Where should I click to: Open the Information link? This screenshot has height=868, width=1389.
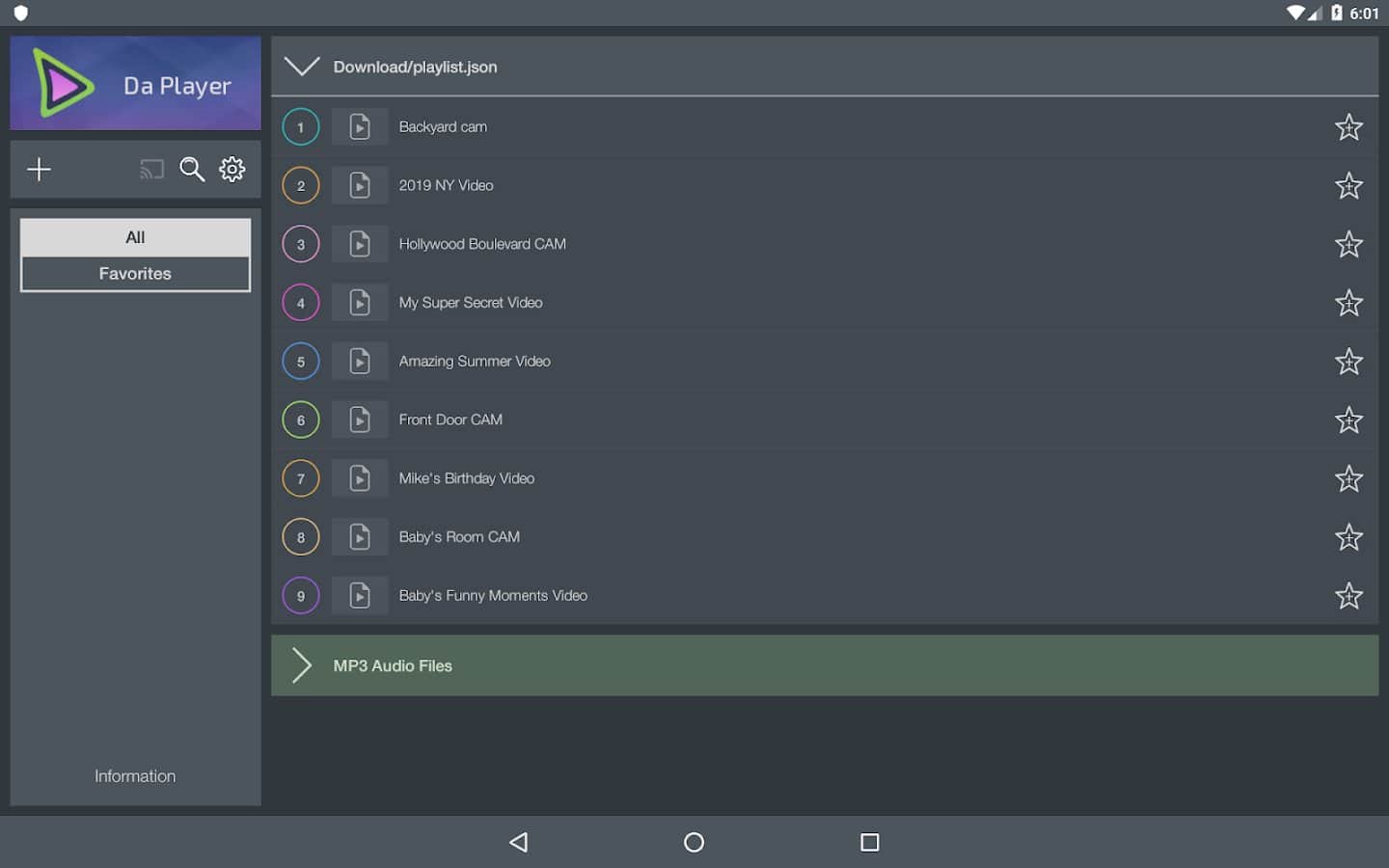(135, 776)
